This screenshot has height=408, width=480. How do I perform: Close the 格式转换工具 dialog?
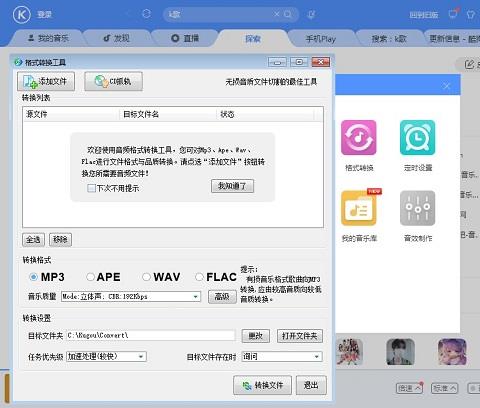[x=321, y=62]
